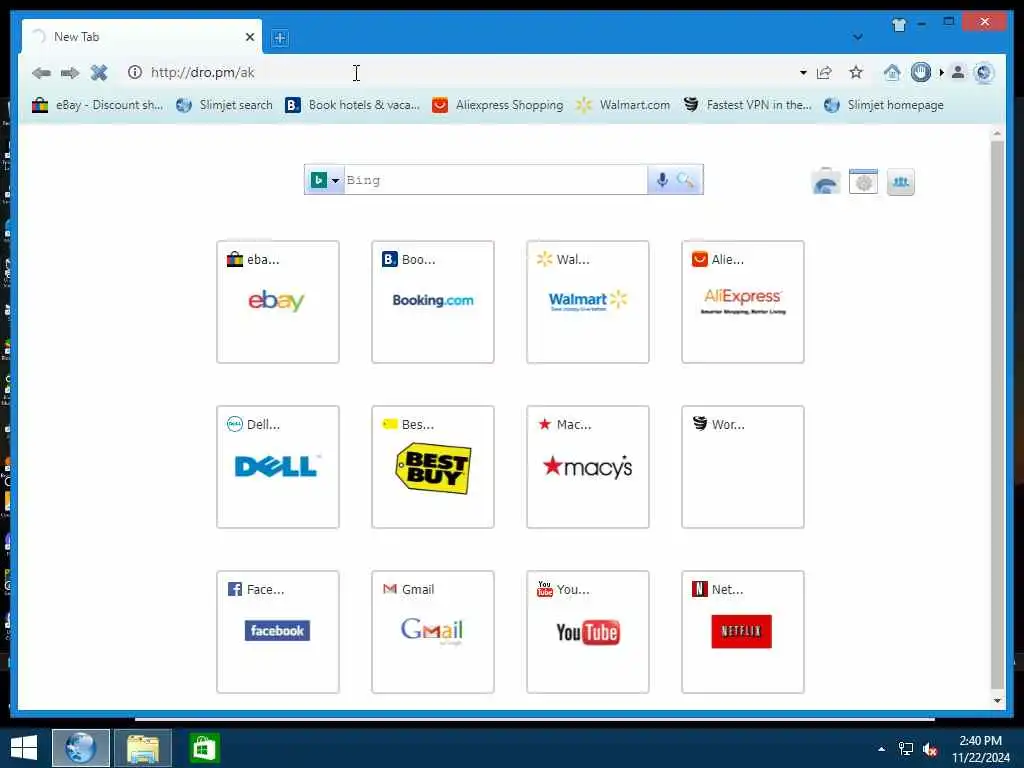Open network icon in system tray
This screenshot has width=1024, height=768.
906,748
